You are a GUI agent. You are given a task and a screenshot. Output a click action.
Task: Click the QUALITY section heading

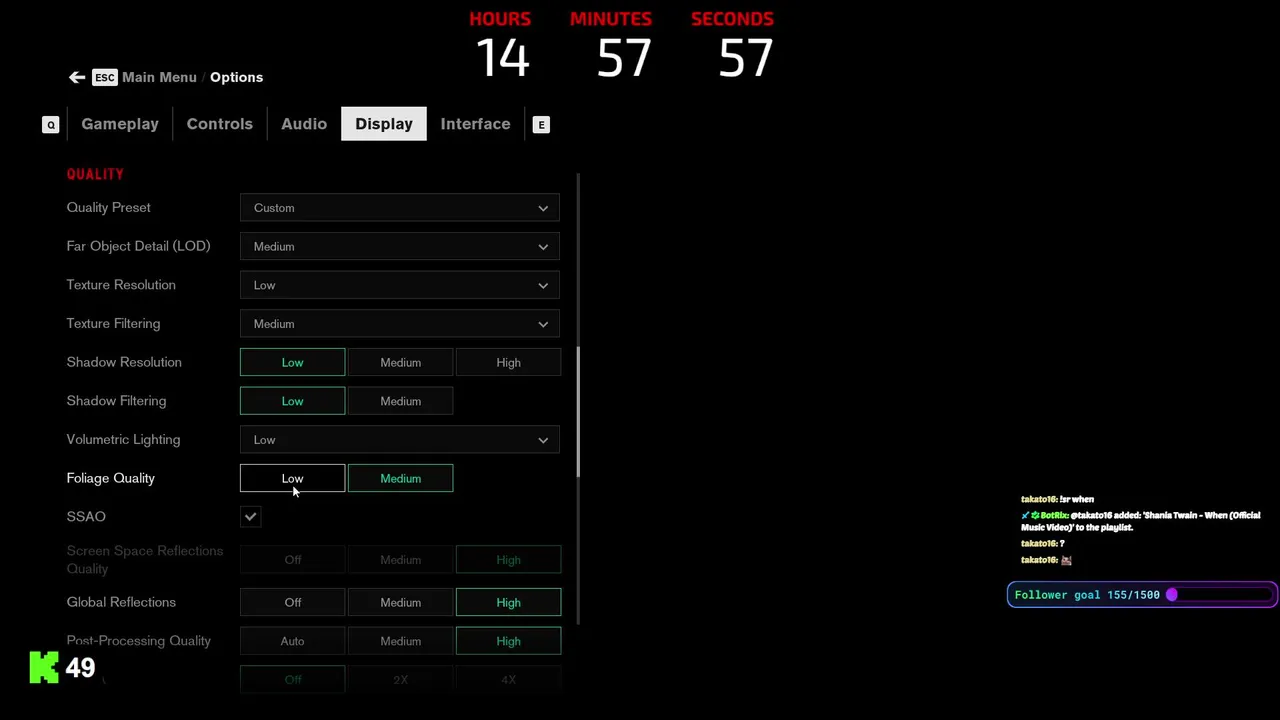coord(95,174)
